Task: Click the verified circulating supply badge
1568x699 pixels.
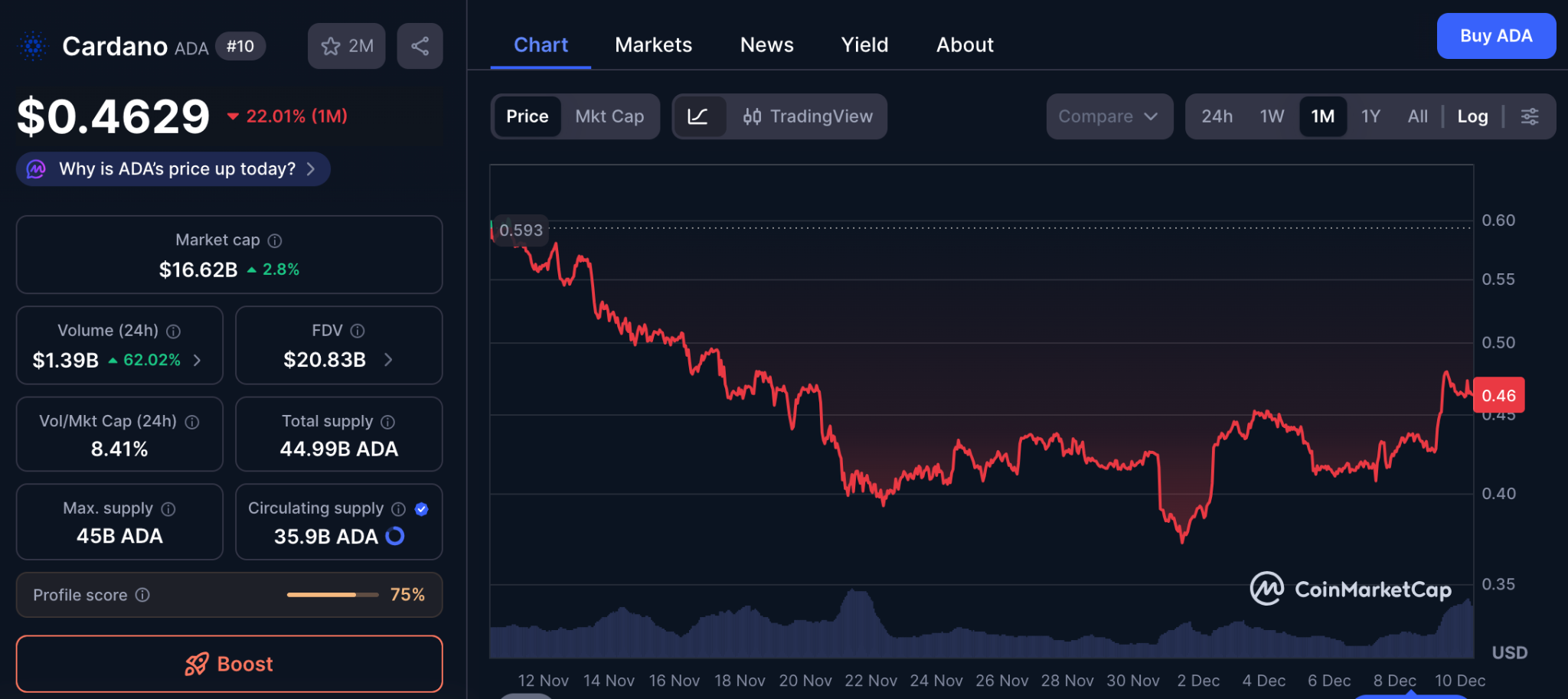Action: tap(421, 509)
